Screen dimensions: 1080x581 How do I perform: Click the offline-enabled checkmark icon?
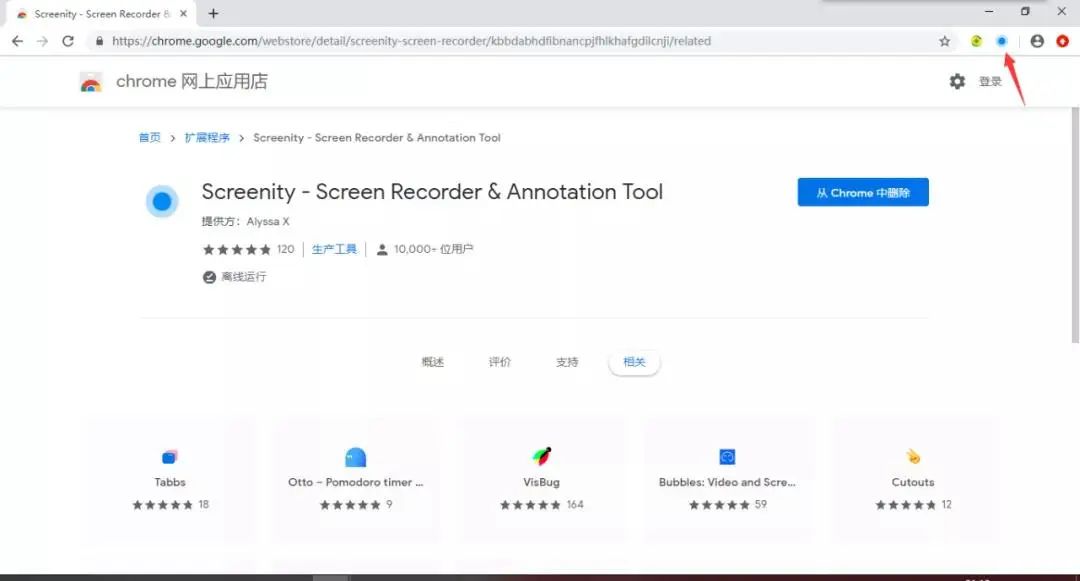pos(209,277)
